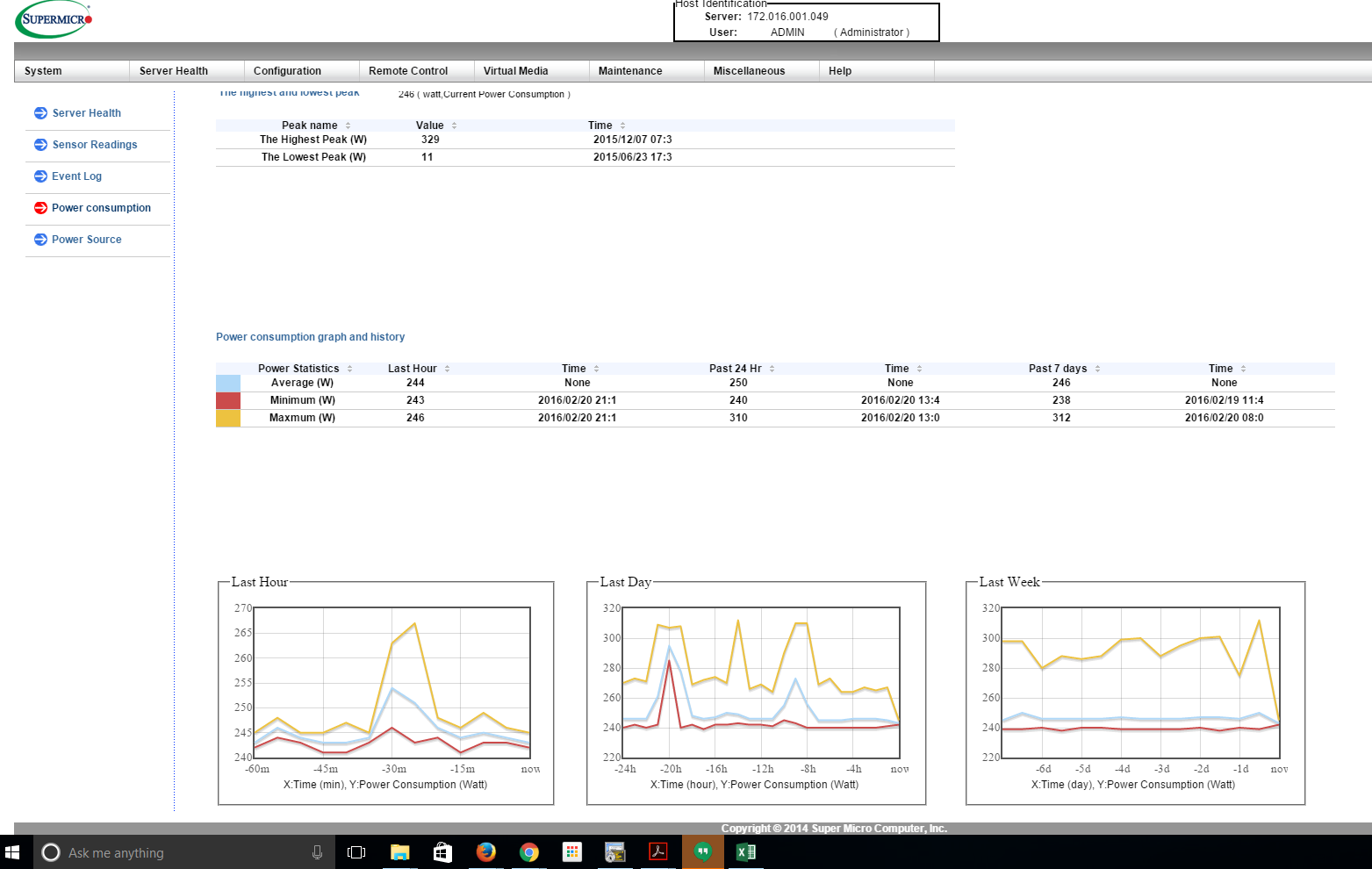The width and height of the screenshot is (1372, 869).
Task: Open File Explorer from the taskbar
Action: tap(400, 852)
